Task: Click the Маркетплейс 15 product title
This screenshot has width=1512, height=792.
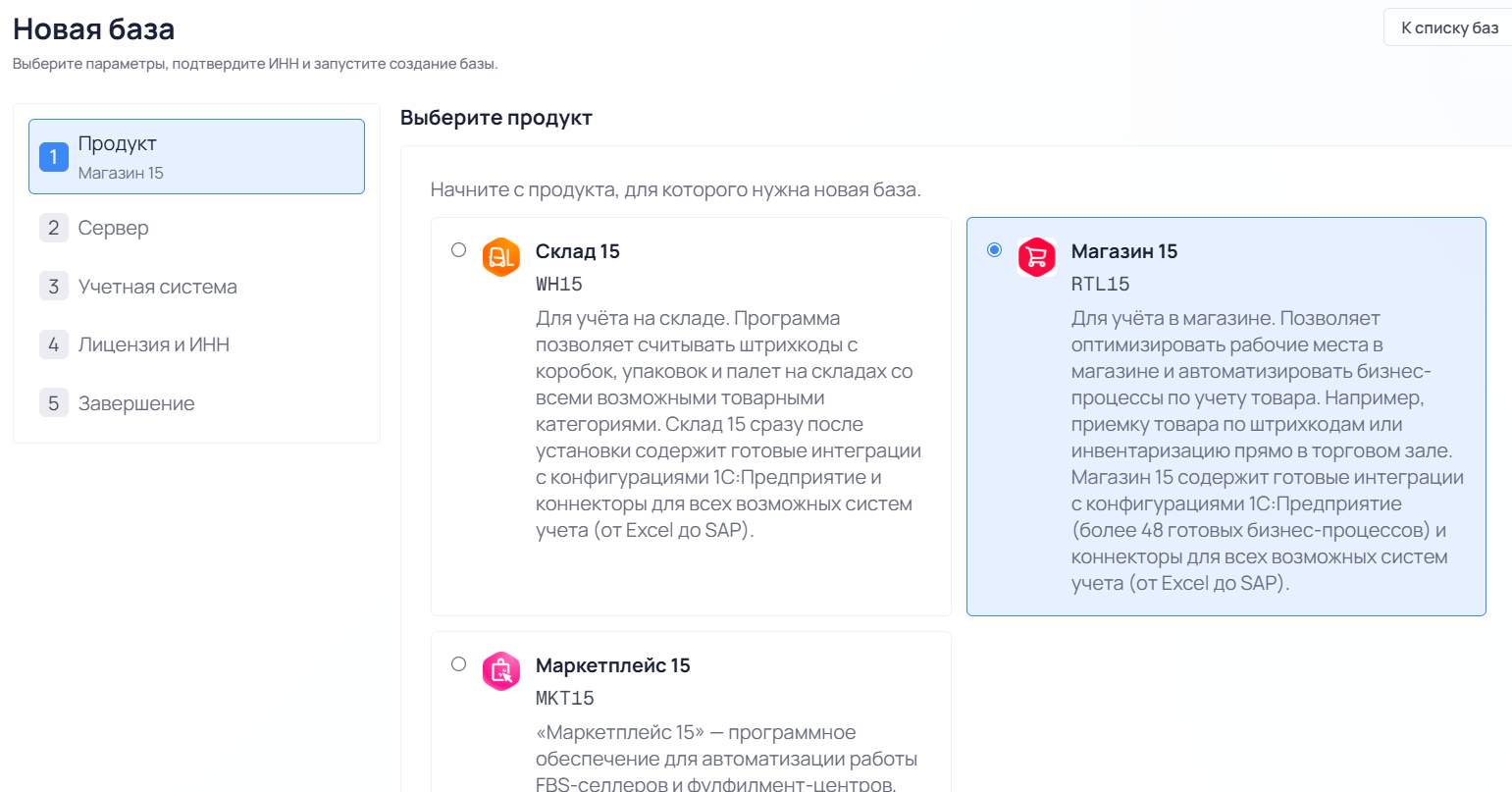Action: click(x=613, y=665)
